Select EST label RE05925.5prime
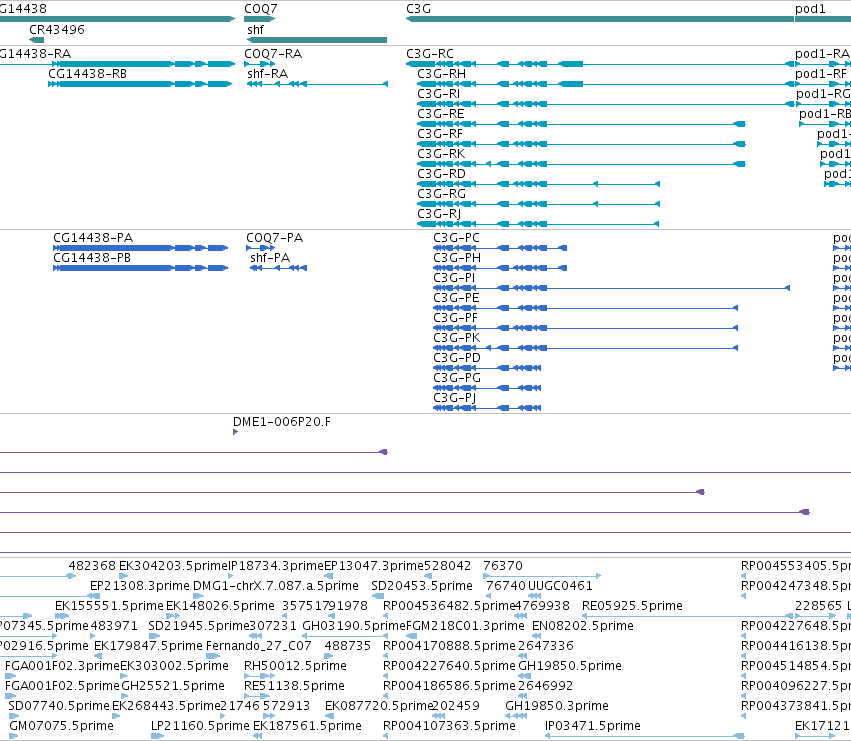The width and height of the screenshot is (851, 741). point(632,606)
